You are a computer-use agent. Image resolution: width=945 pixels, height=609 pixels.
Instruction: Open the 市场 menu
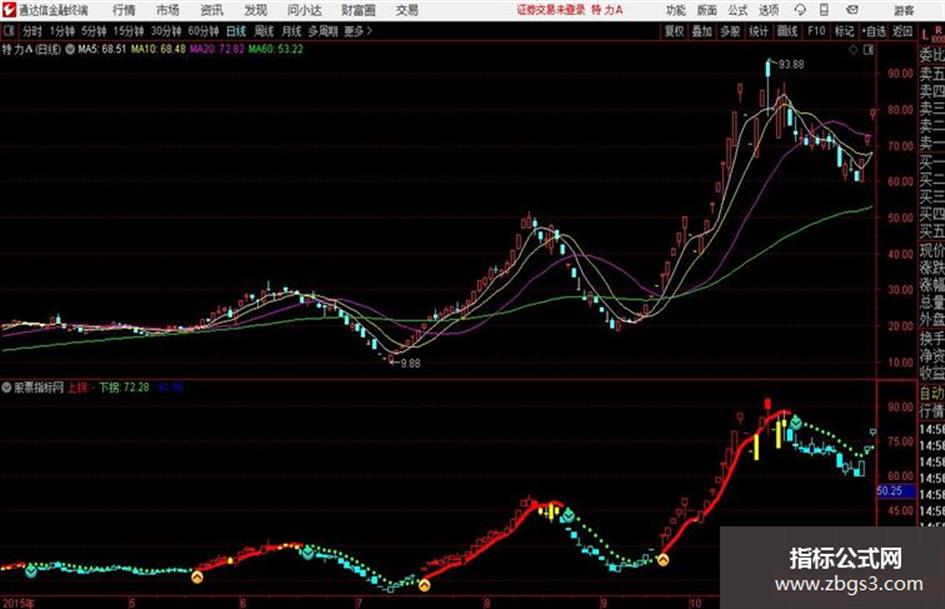pyautogui.click(x=168, y=10)
